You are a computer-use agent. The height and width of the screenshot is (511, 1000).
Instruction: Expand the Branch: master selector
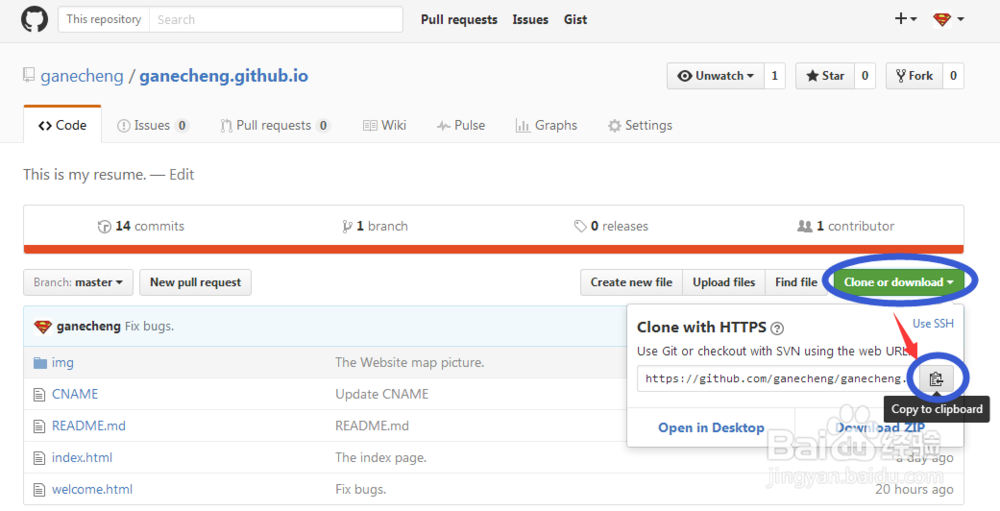(x=78, y=282)
